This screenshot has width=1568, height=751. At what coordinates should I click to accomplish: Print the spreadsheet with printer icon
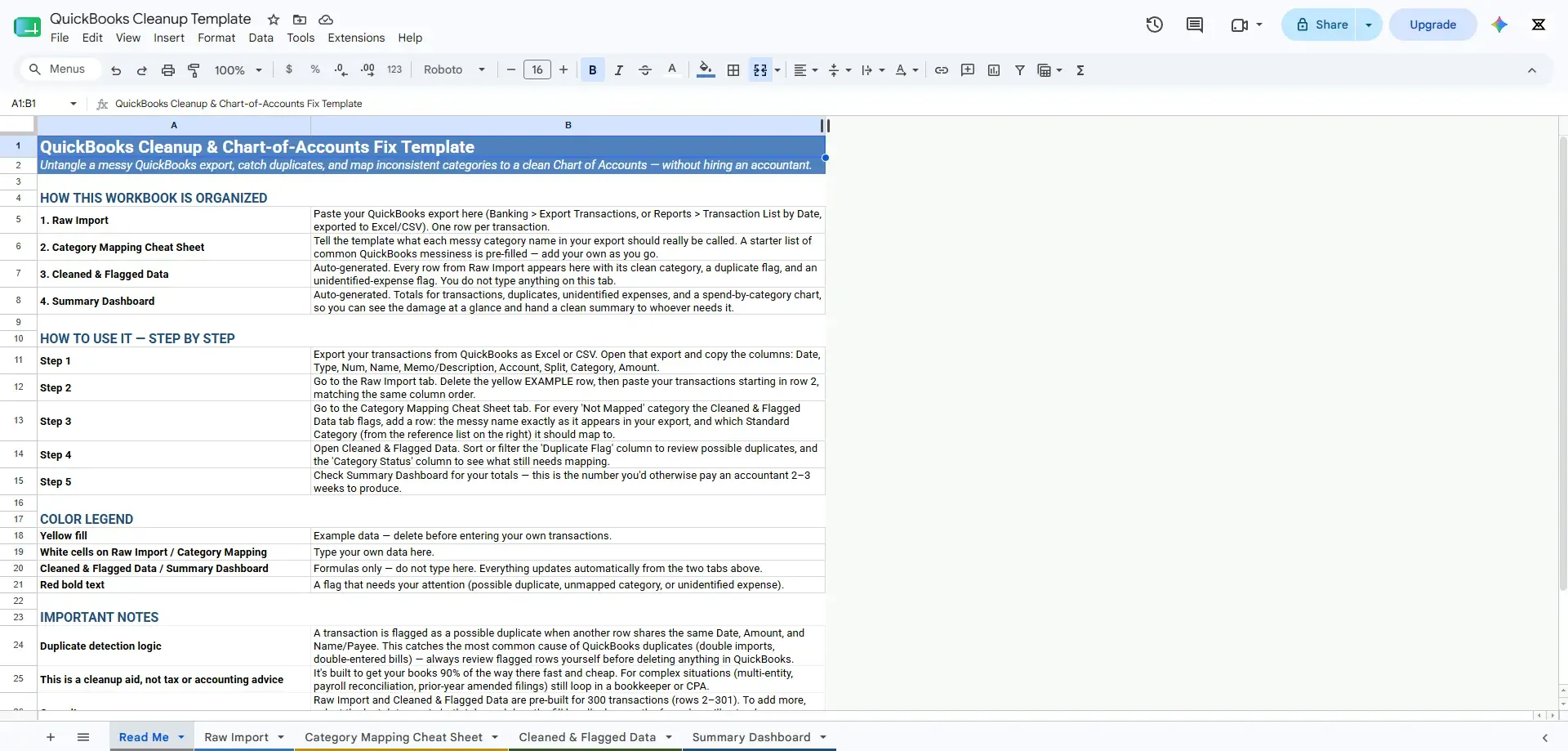pos(168,70)
